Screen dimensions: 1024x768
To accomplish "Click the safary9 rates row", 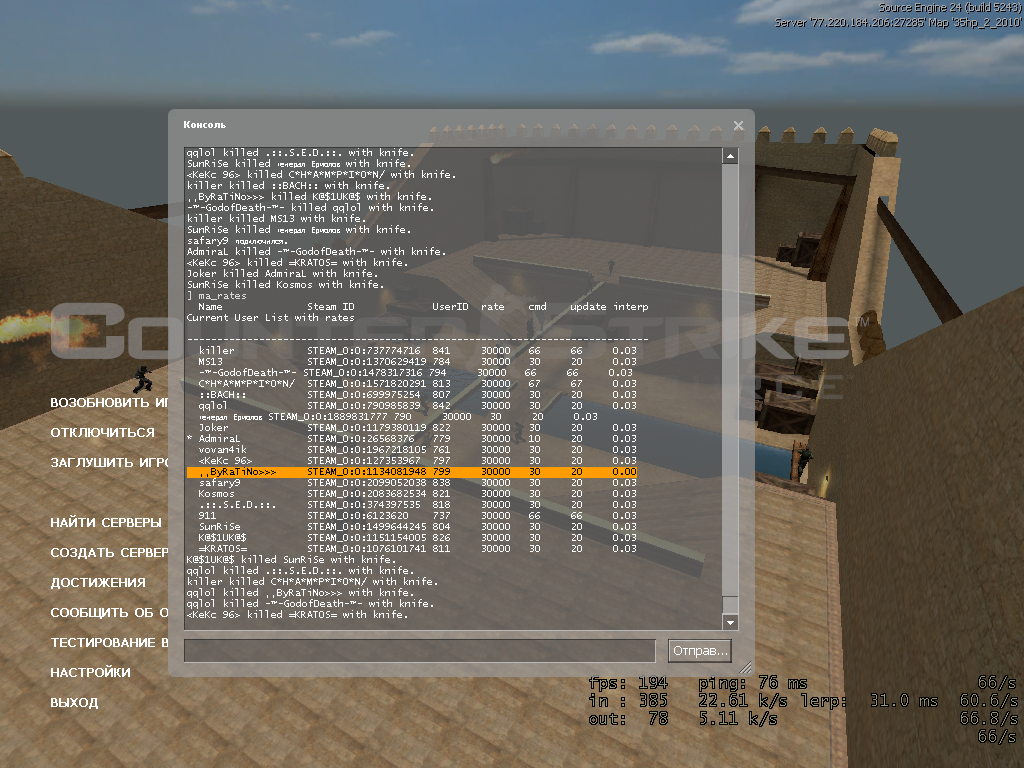I will coord(417,483).
